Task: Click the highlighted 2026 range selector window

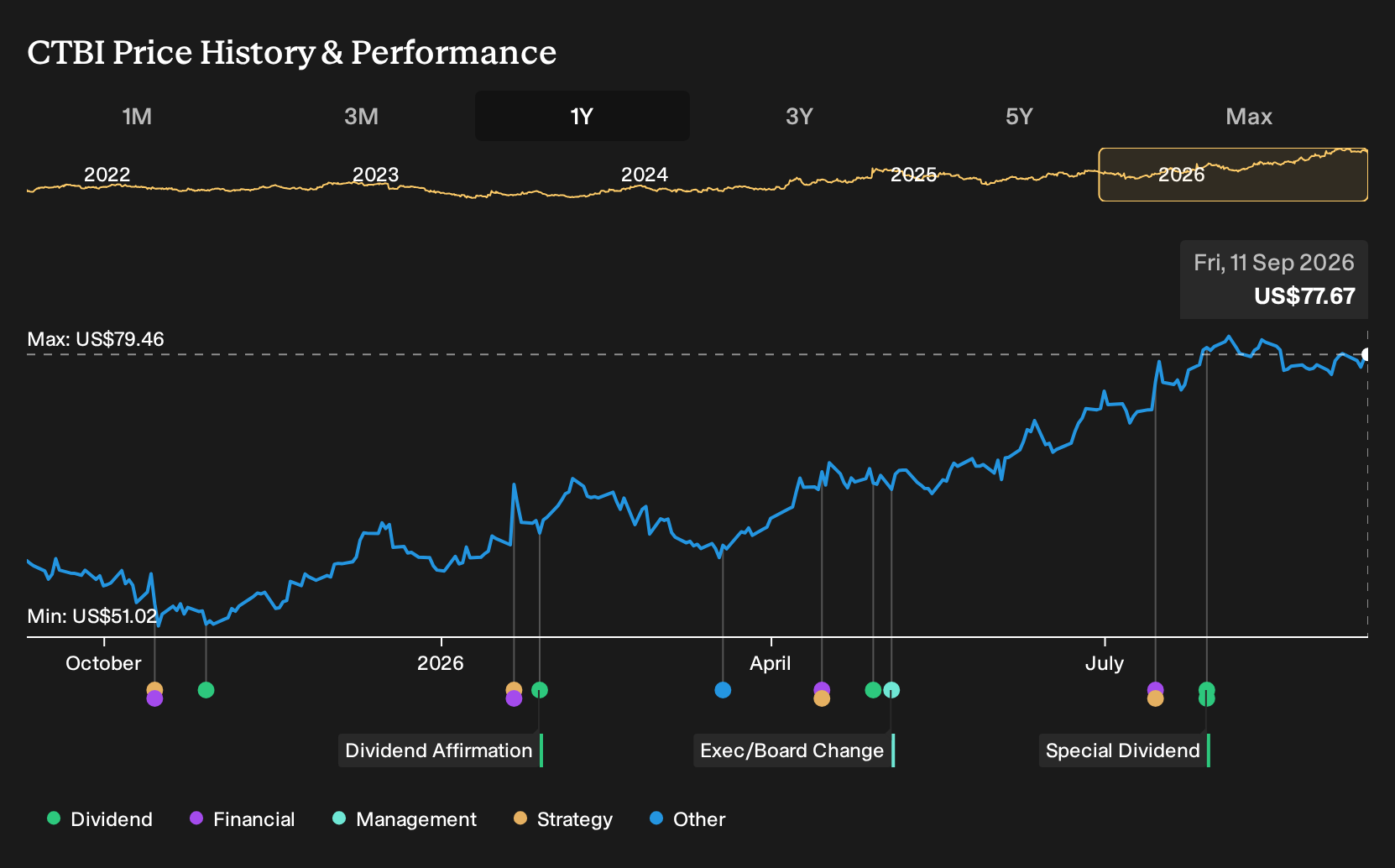Action: point(1233,175)
